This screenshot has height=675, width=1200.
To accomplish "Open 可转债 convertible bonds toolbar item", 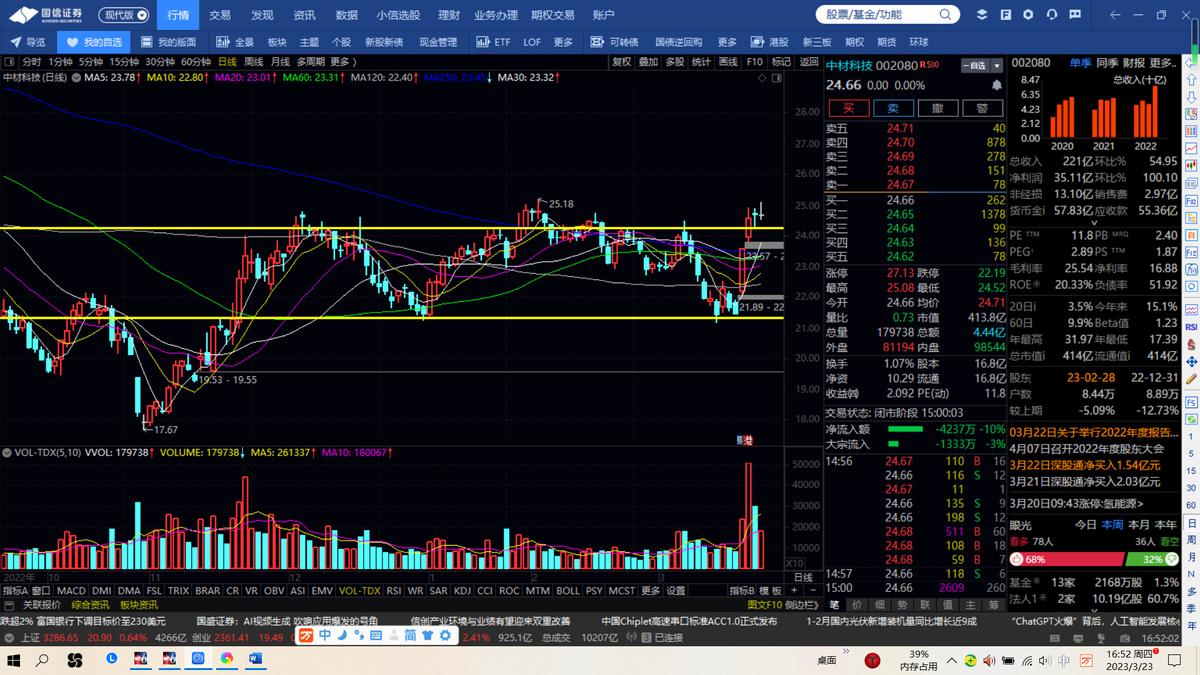I will point(613,42).
